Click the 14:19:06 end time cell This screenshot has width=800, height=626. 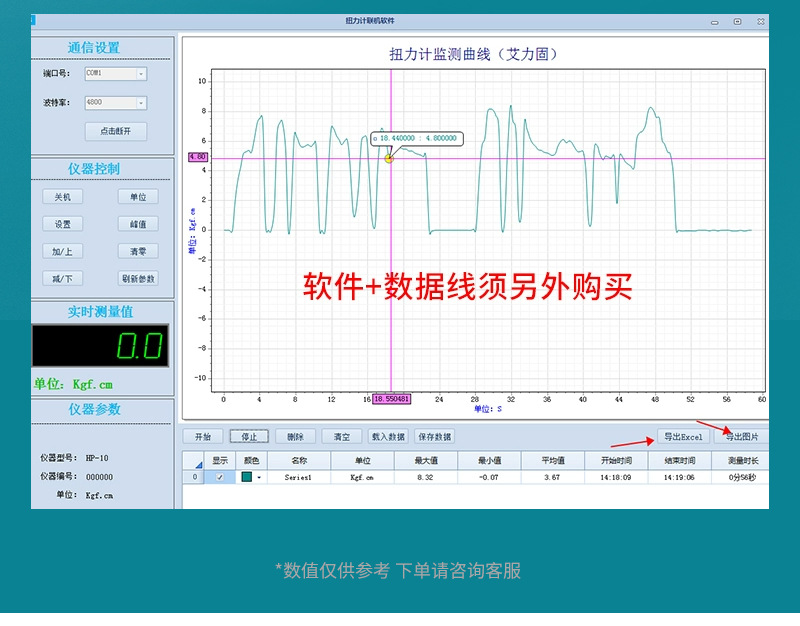[x=680, y=478]
